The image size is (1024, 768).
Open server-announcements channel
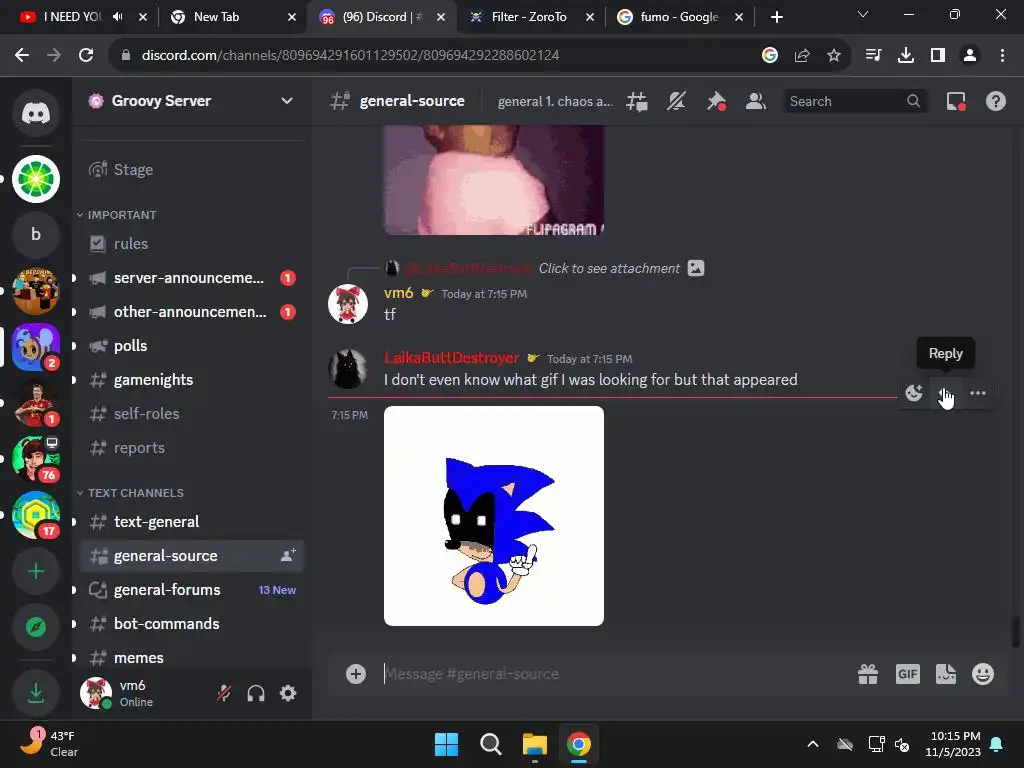pyautogui.click(x=191, y=278)
